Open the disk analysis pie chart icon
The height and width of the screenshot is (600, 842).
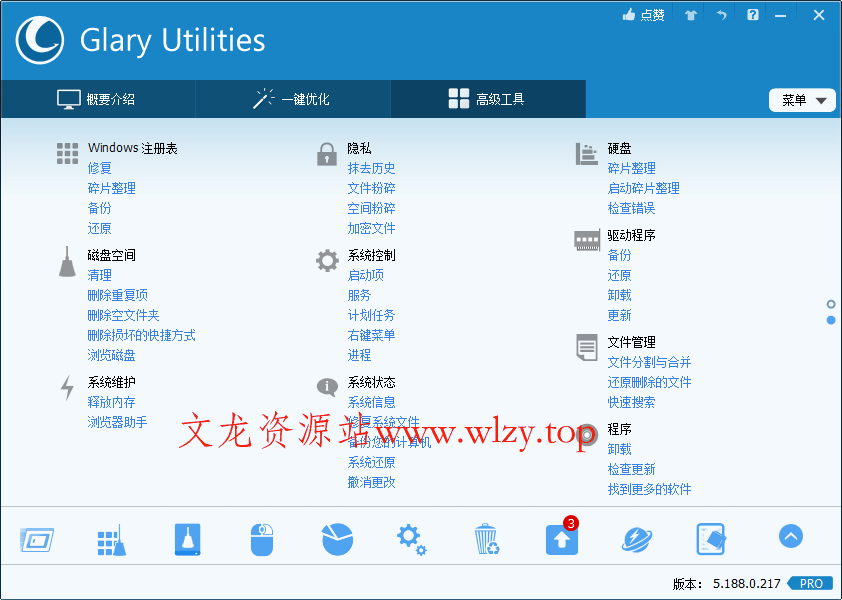tap(336, 537)
